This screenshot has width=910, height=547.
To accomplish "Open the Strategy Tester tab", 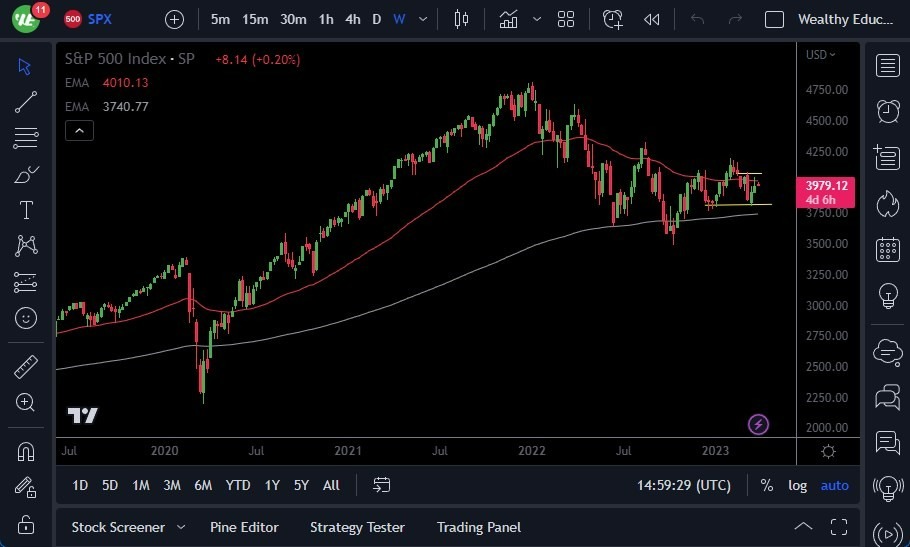I will (357, 527).
